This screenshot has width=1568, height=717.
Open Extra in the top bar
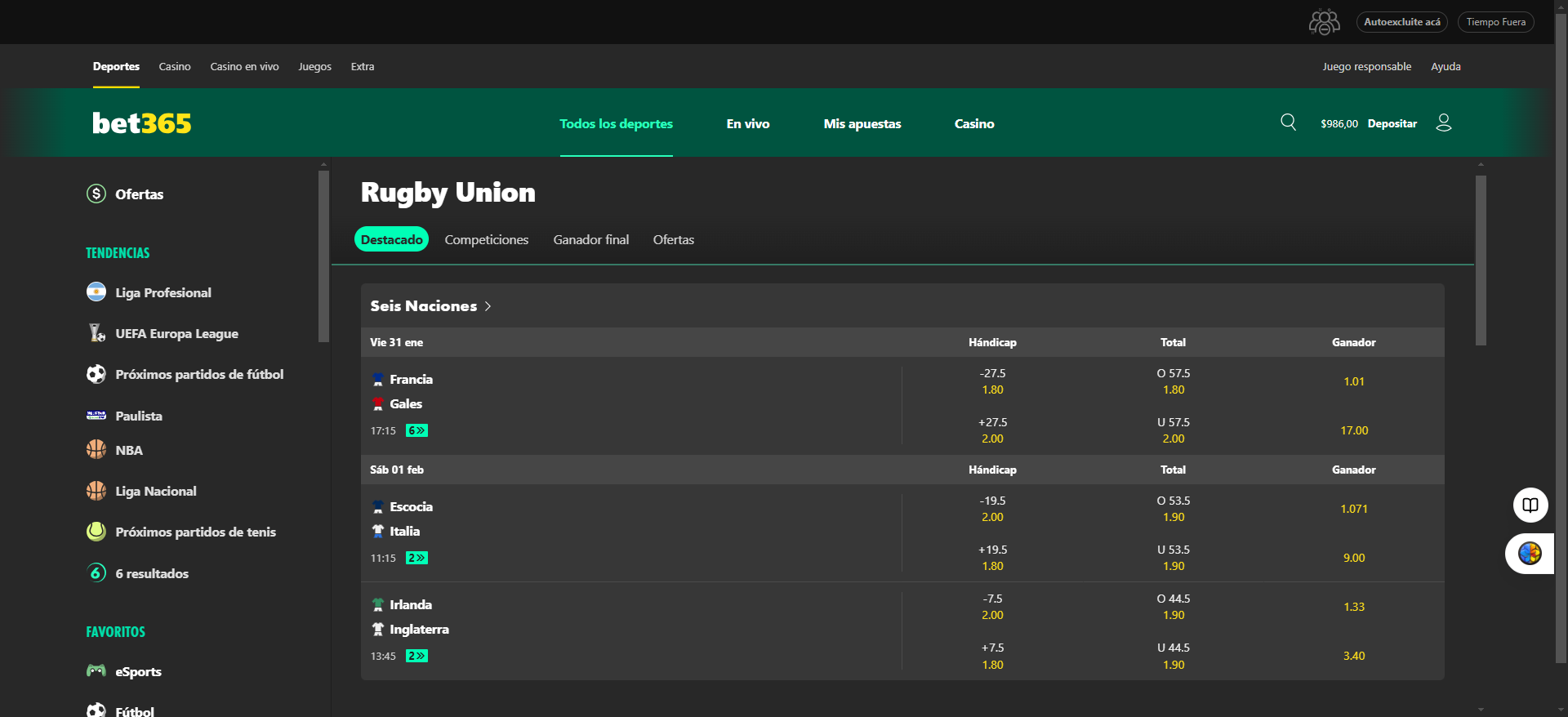(363, 66)
